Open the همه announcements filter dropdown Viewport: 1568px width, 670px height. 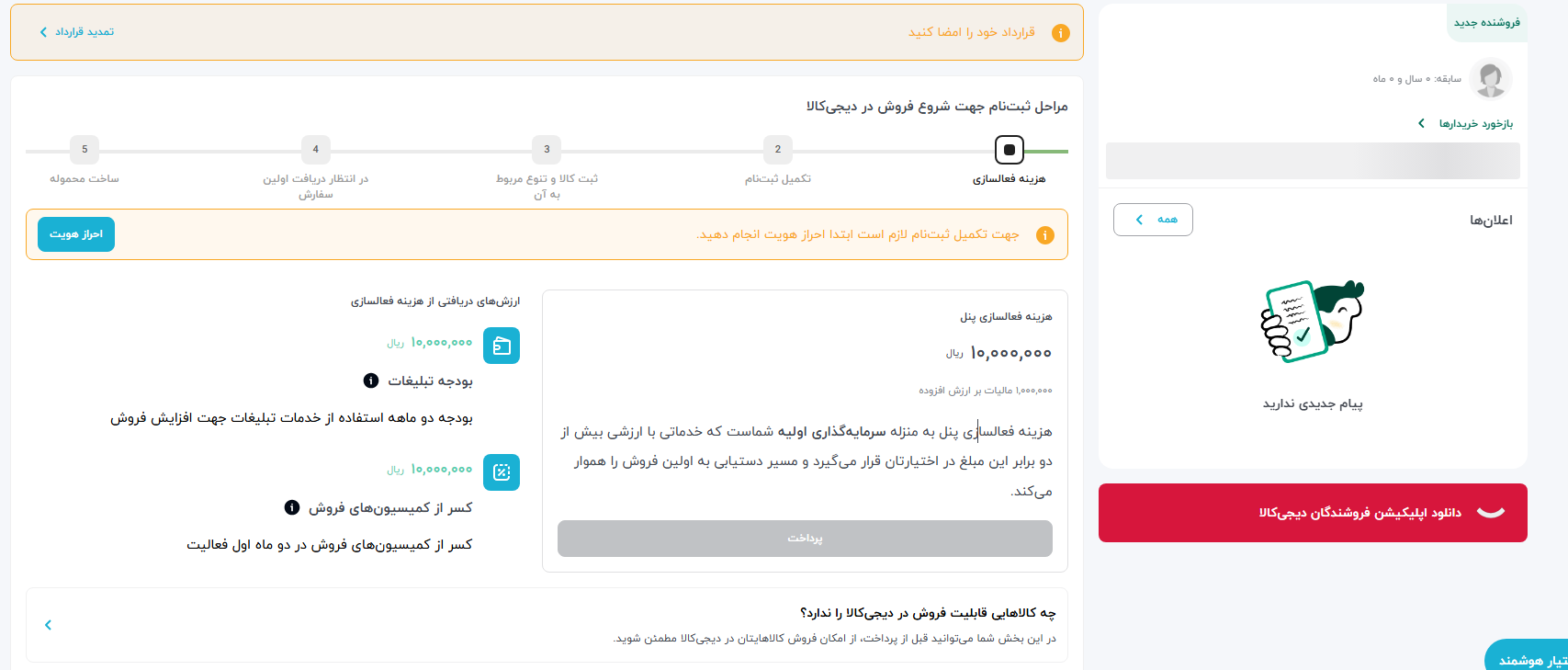(1153, 220)
